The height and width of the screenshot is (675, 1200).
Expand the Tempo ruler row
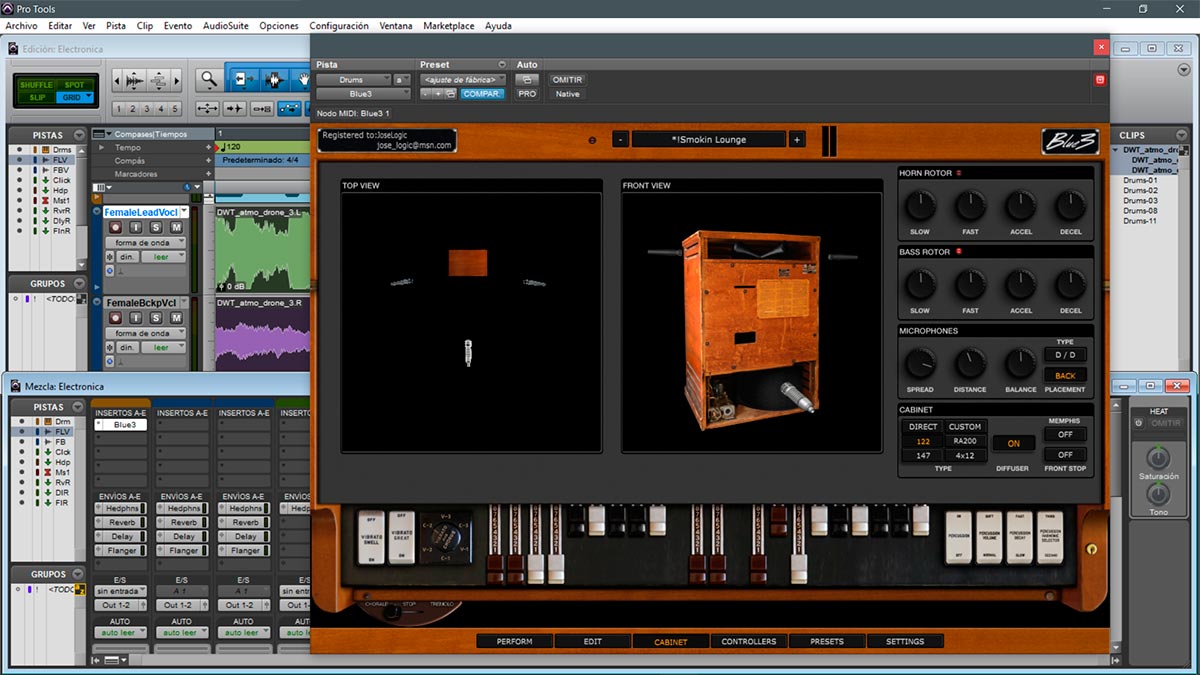click(x=101, y=148)
